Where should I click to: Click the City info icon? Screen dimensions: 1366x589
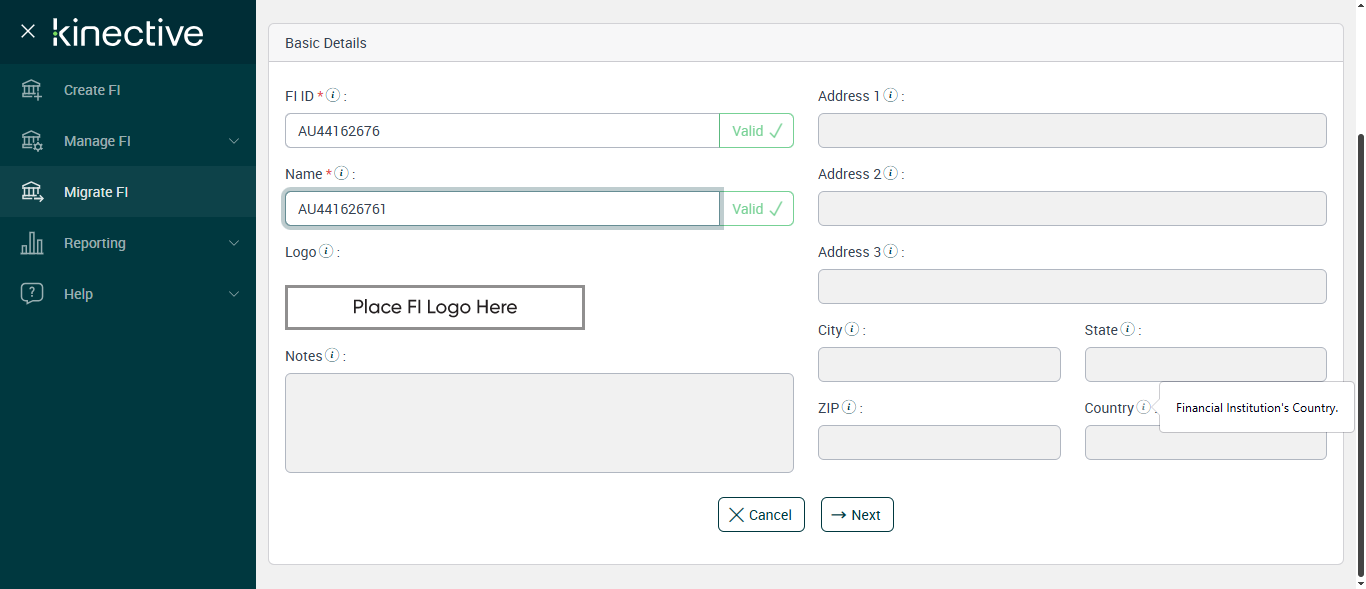tap(852, 330)
